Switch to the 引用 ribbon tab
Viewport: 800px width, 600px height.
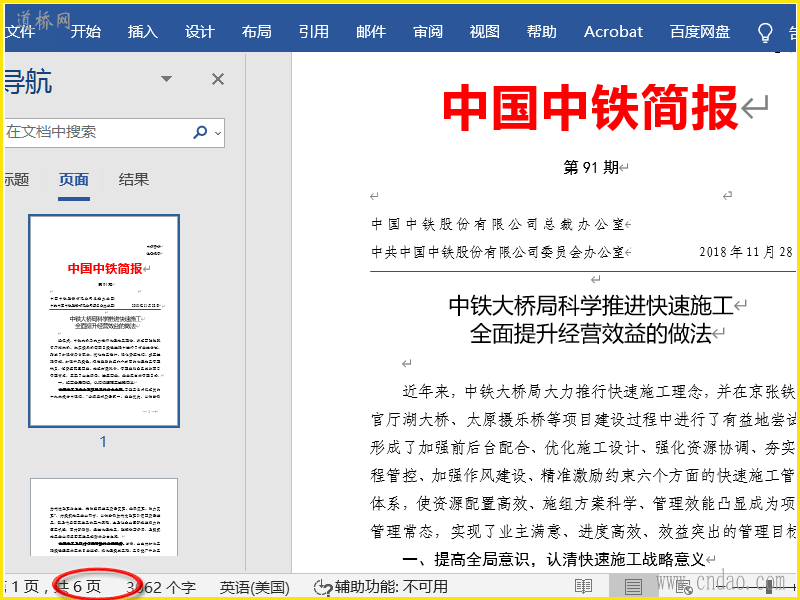coord(314,32)
